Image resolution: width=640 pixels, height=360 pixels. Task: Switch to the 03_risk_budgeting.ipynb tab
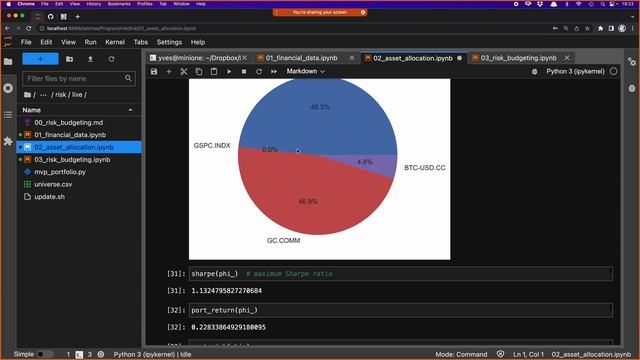518,58
